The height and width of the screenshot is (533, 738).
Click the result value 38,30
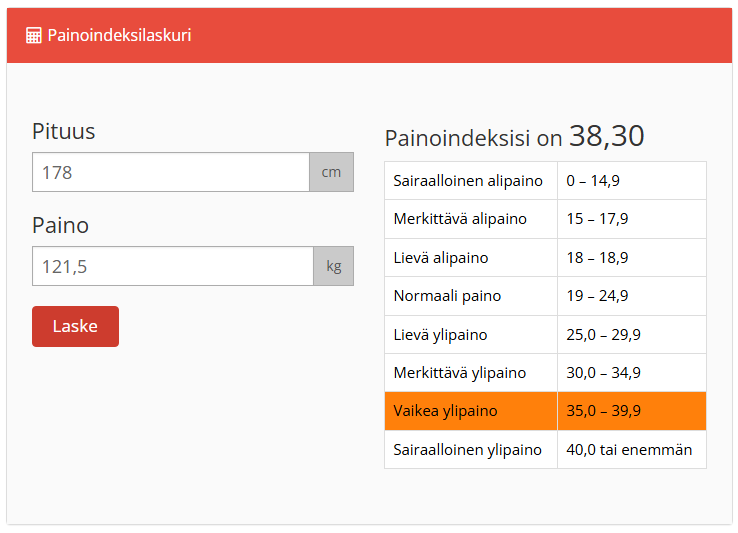click(606, 137)
